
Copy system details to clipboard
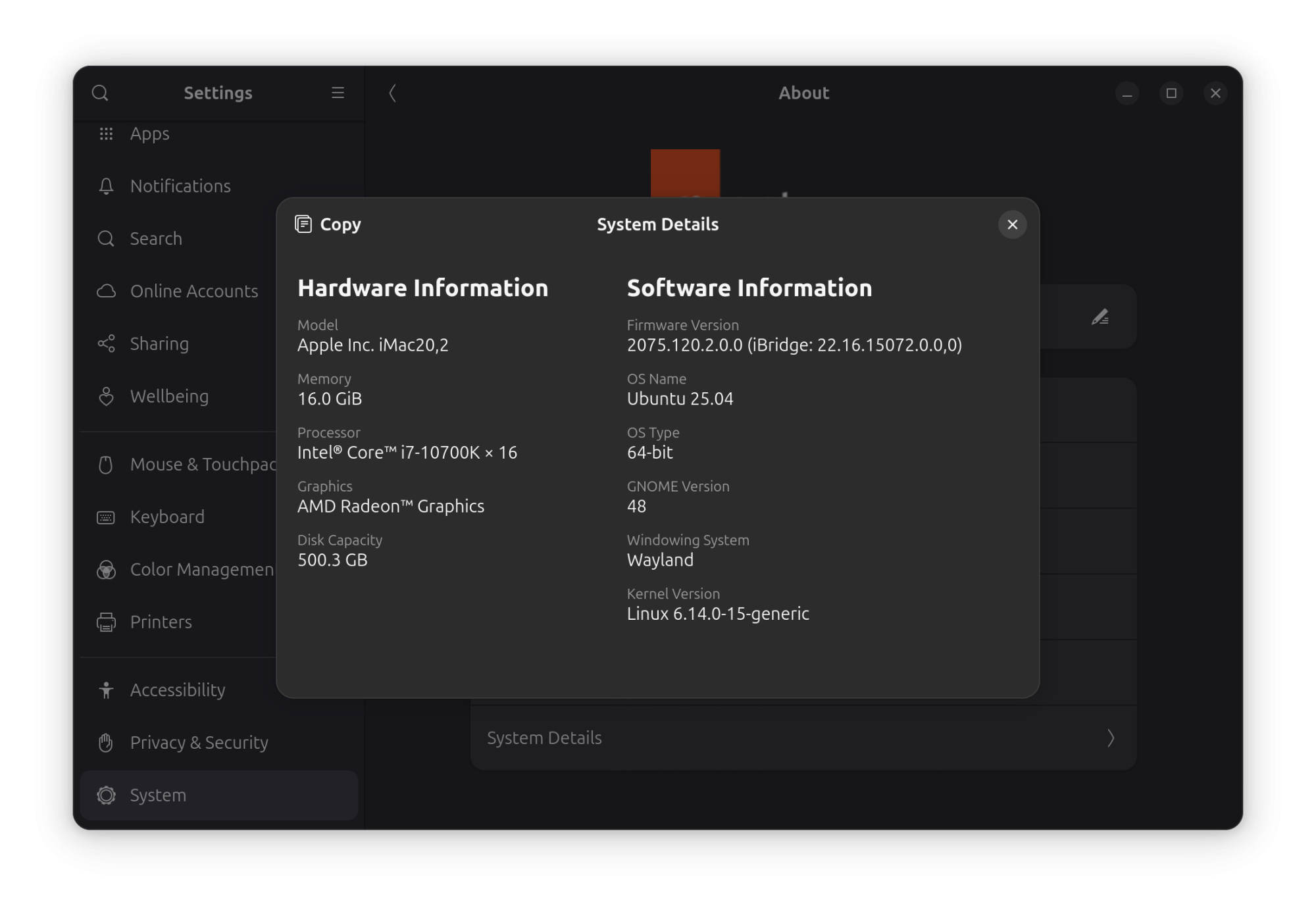[328, 224]
